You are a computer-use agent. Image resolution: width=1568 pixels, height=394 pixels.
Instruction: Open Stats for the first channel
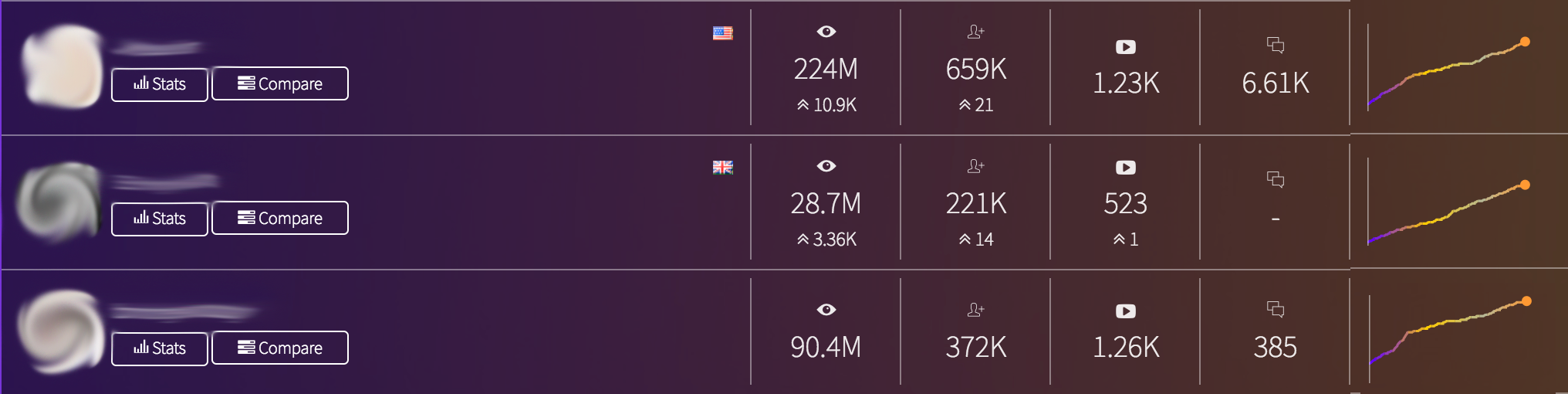point(160,84)
